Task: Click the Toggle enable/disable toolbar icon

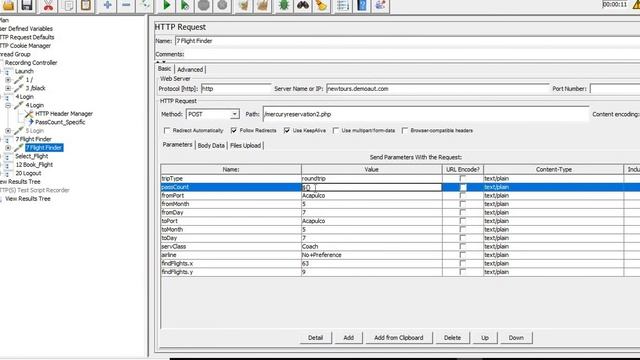Action: [145, 5]
